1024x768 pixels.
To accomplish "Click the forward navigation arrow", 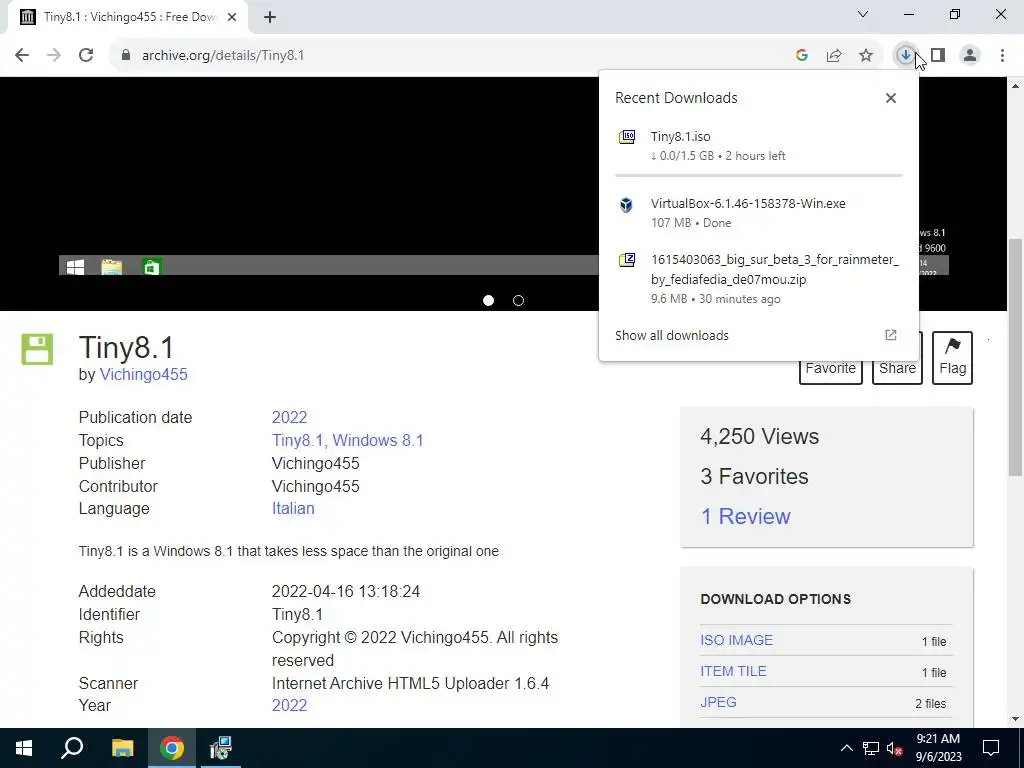I will click(54, 56).
